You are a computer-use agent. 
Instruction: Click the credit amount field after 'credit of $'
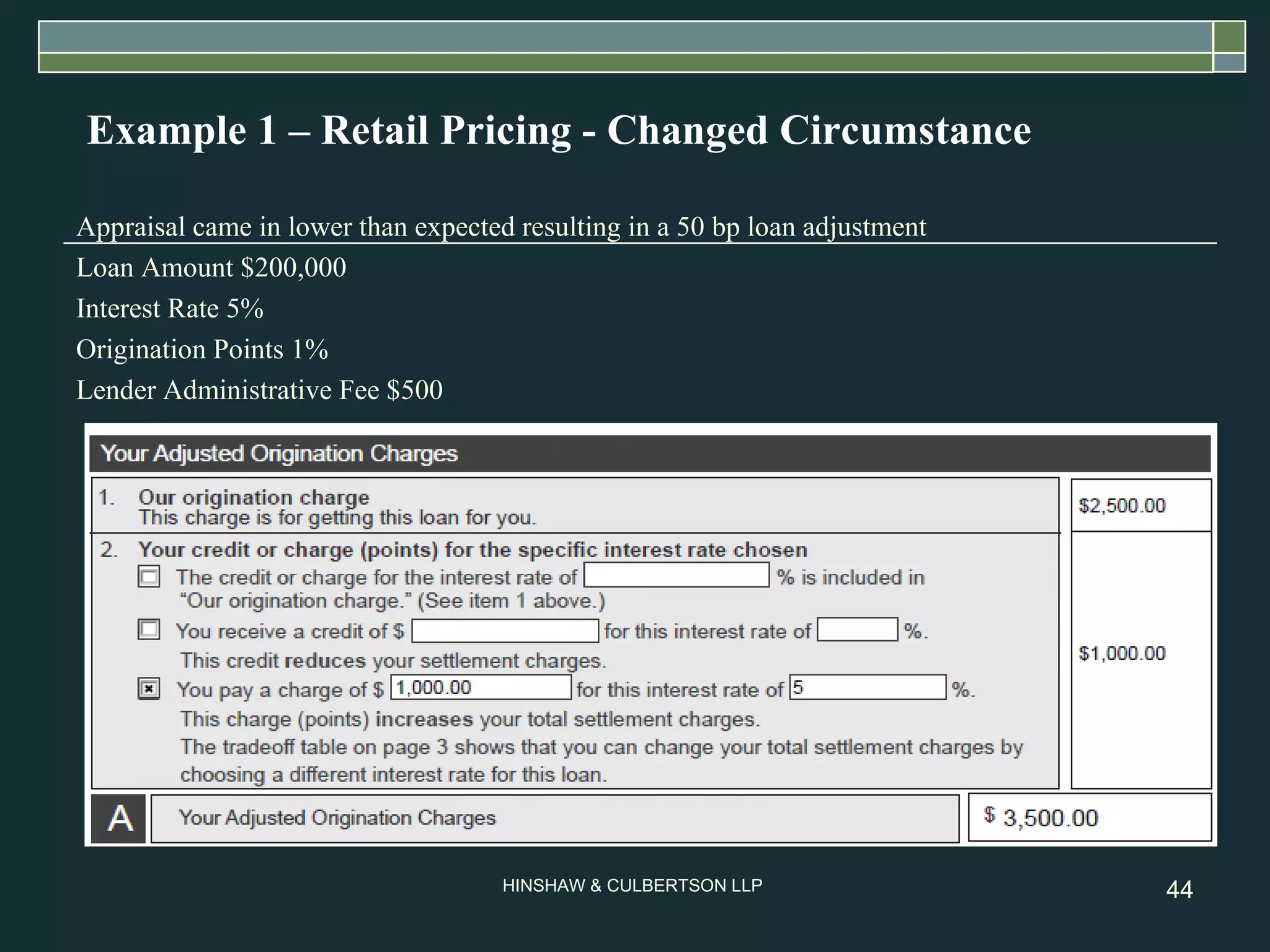tap(505, 631)
